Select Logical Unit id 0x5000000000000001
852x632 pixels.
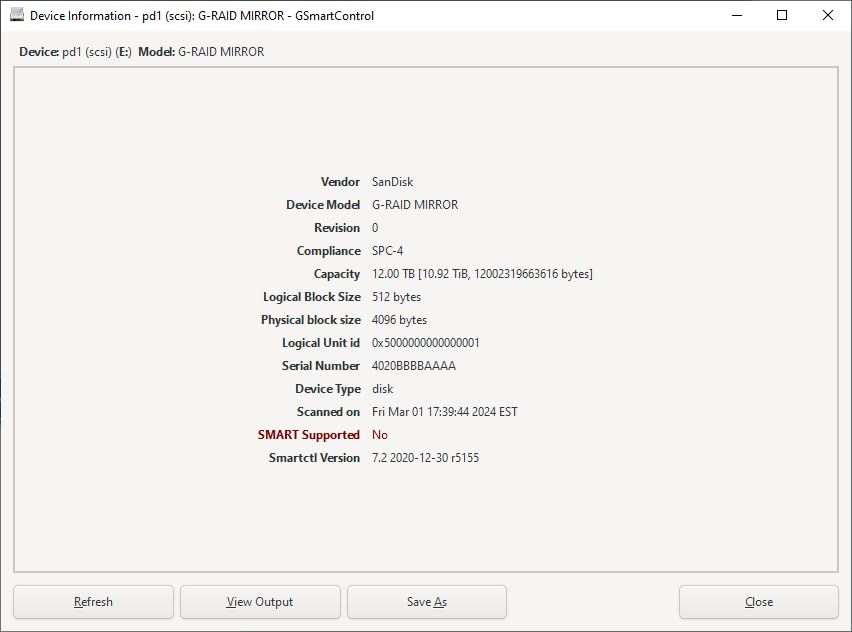pos(425,343)
